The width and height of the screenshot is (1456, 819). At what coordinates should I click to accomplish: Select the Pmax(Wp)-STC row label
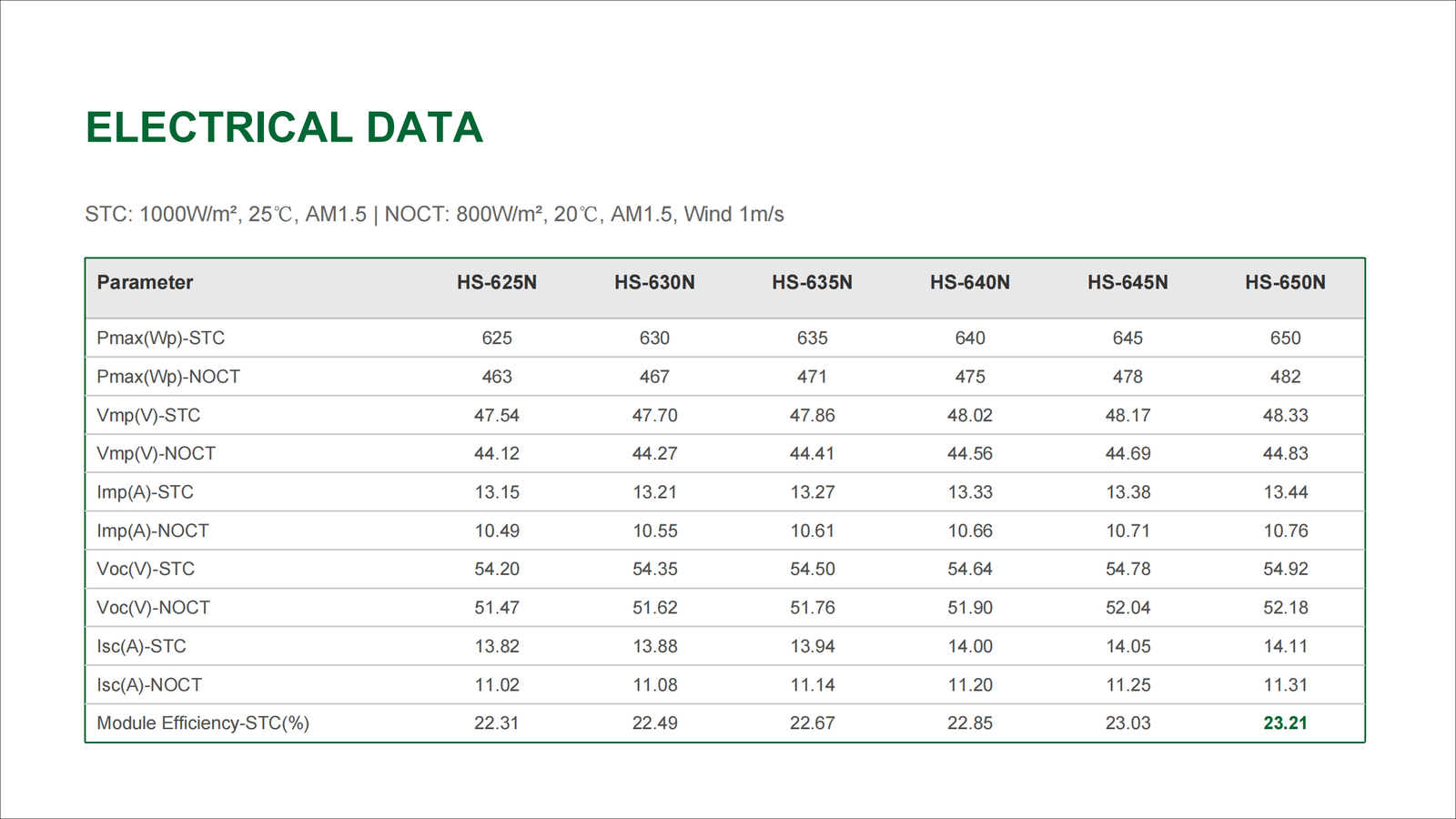pyautogui.click(x=161, y=339)
